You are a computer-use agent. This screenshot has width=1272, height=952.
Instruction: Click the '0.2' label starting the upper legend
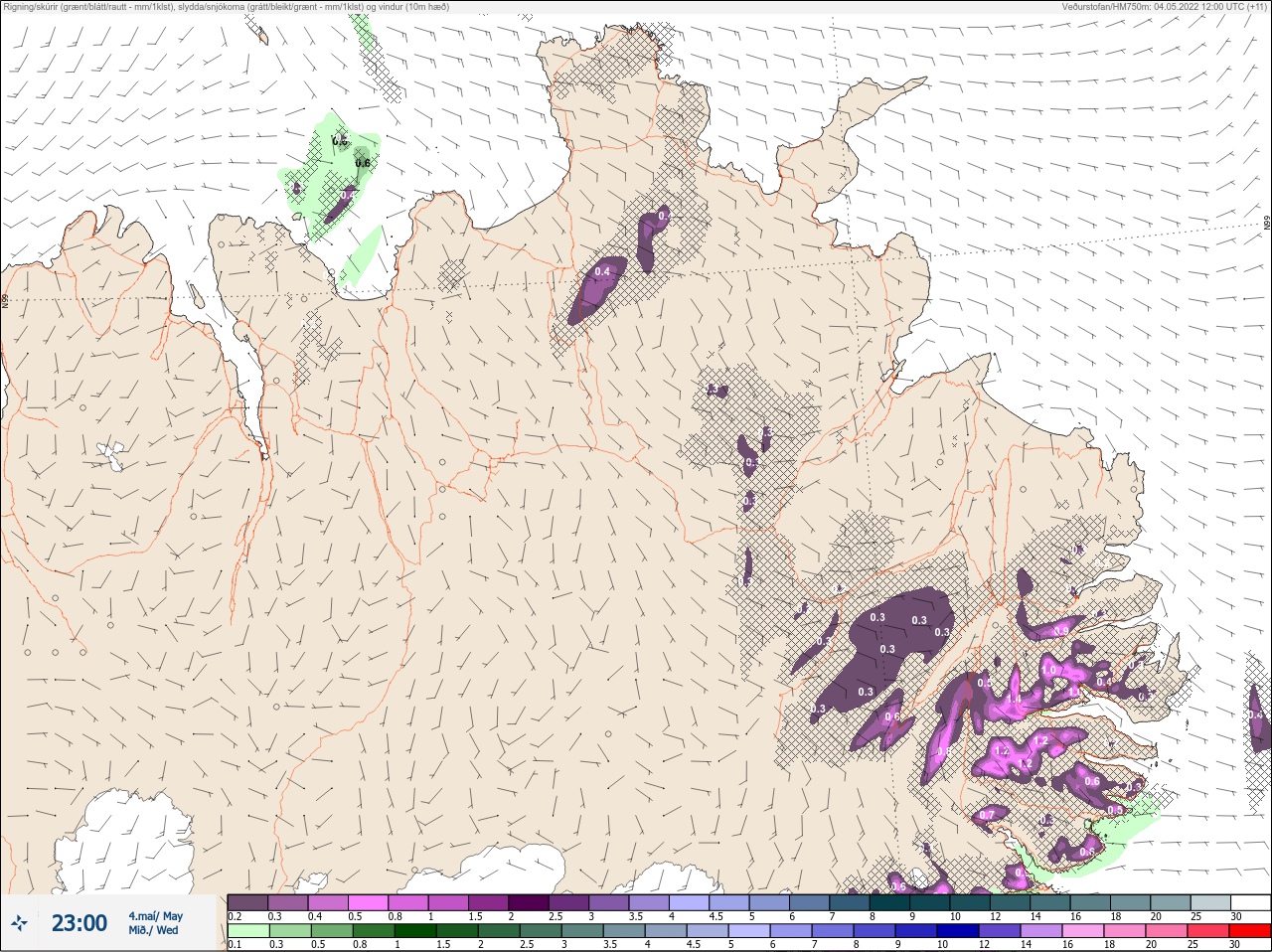pyautogui.click(x=235, y=916)
